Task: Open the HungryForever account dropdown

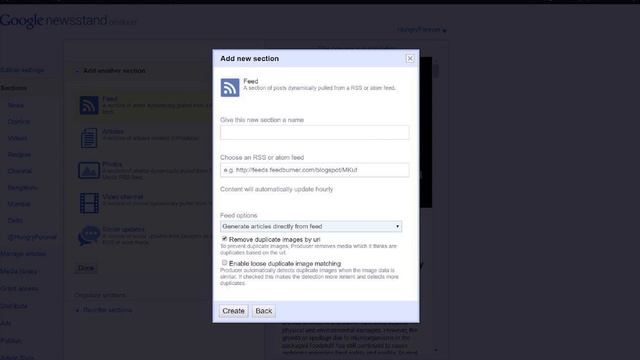Action: [x=422, y=30]
